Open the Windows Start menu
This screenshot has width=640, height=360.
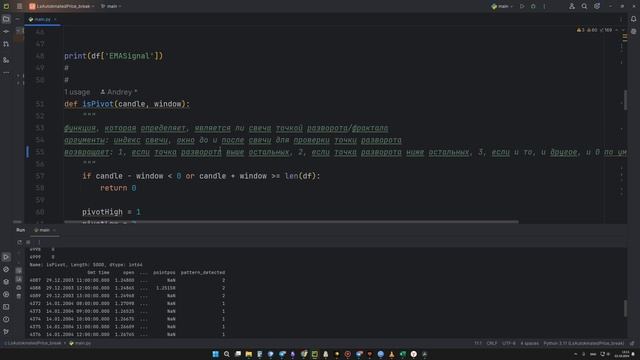click(x=216, y=354)
